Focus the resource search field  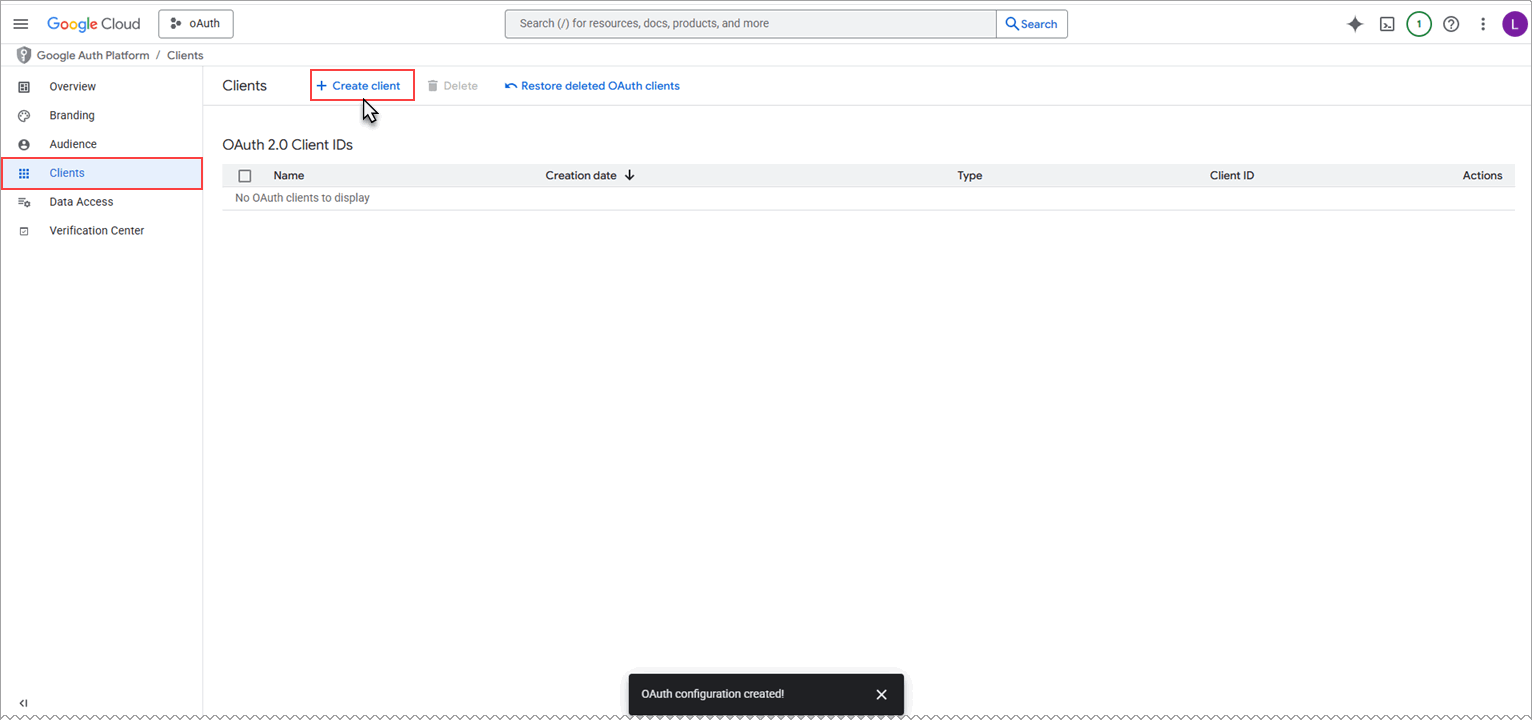(750, 24)
